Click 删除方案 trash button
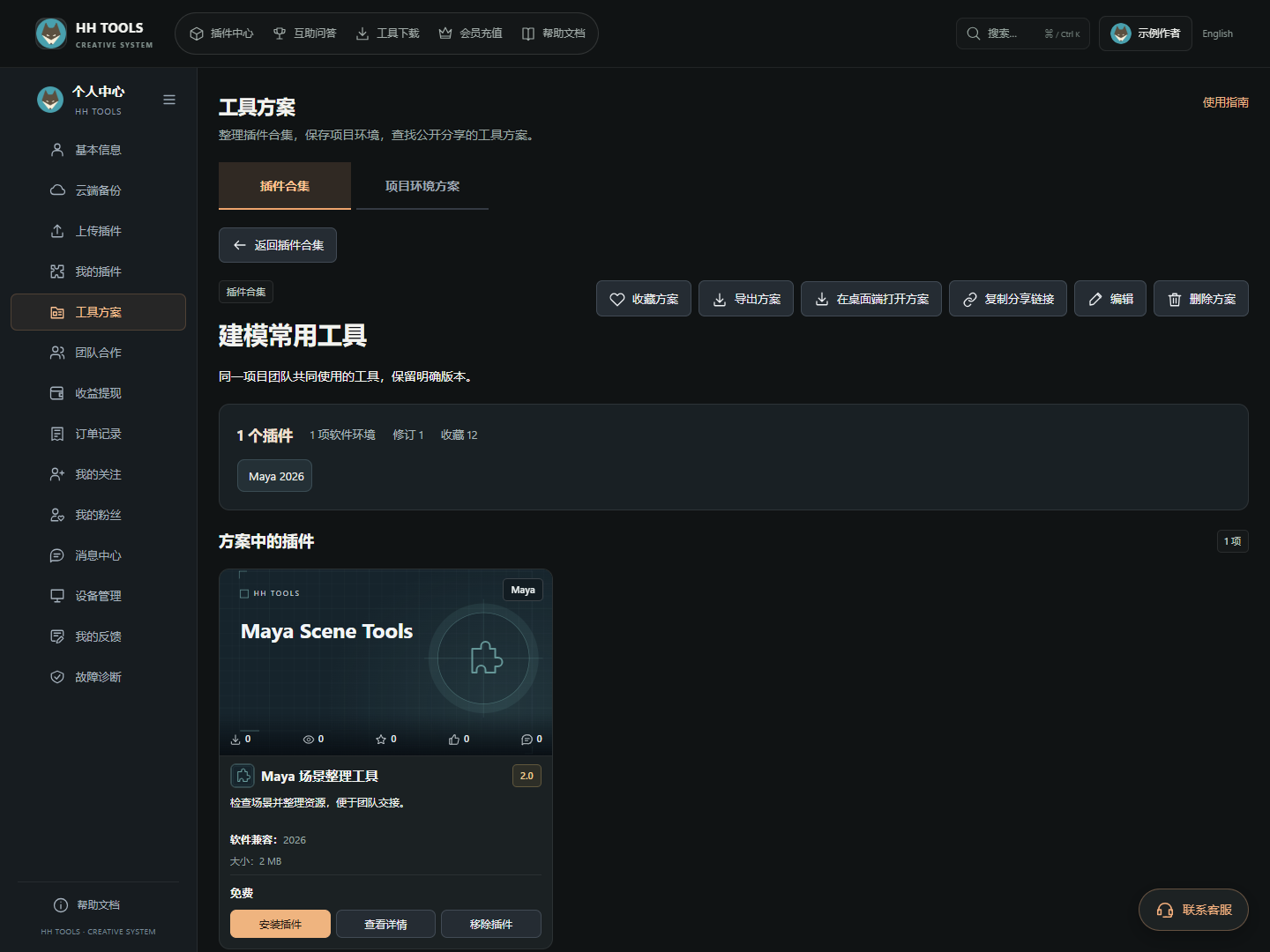This screenshot has height=952, width=1270. (1201, 299)
